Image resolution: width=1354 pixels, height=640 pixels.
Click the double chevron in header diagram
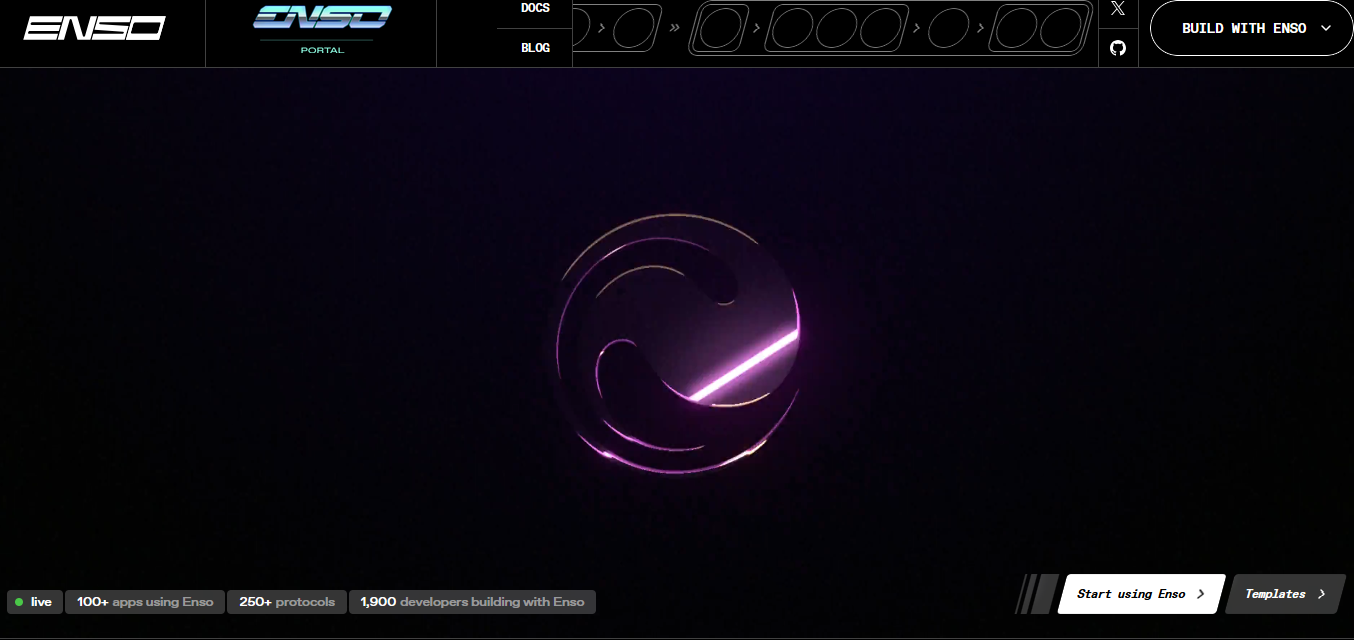pyautogui.click(x=675, y=27)
